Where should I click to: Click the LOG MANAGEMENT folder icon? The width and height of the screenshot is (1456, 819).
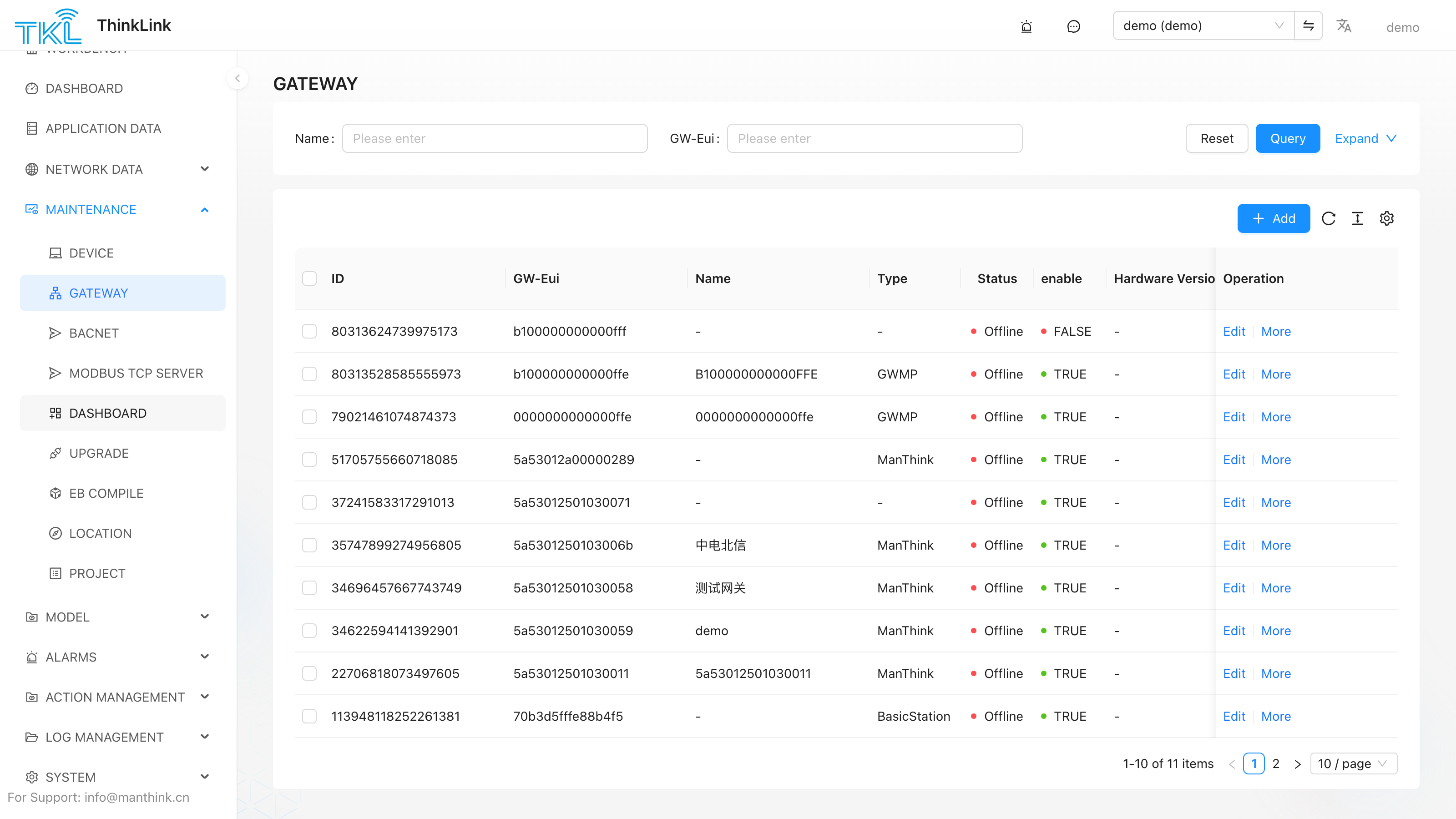pyautogui.click(x=32, y=737)
